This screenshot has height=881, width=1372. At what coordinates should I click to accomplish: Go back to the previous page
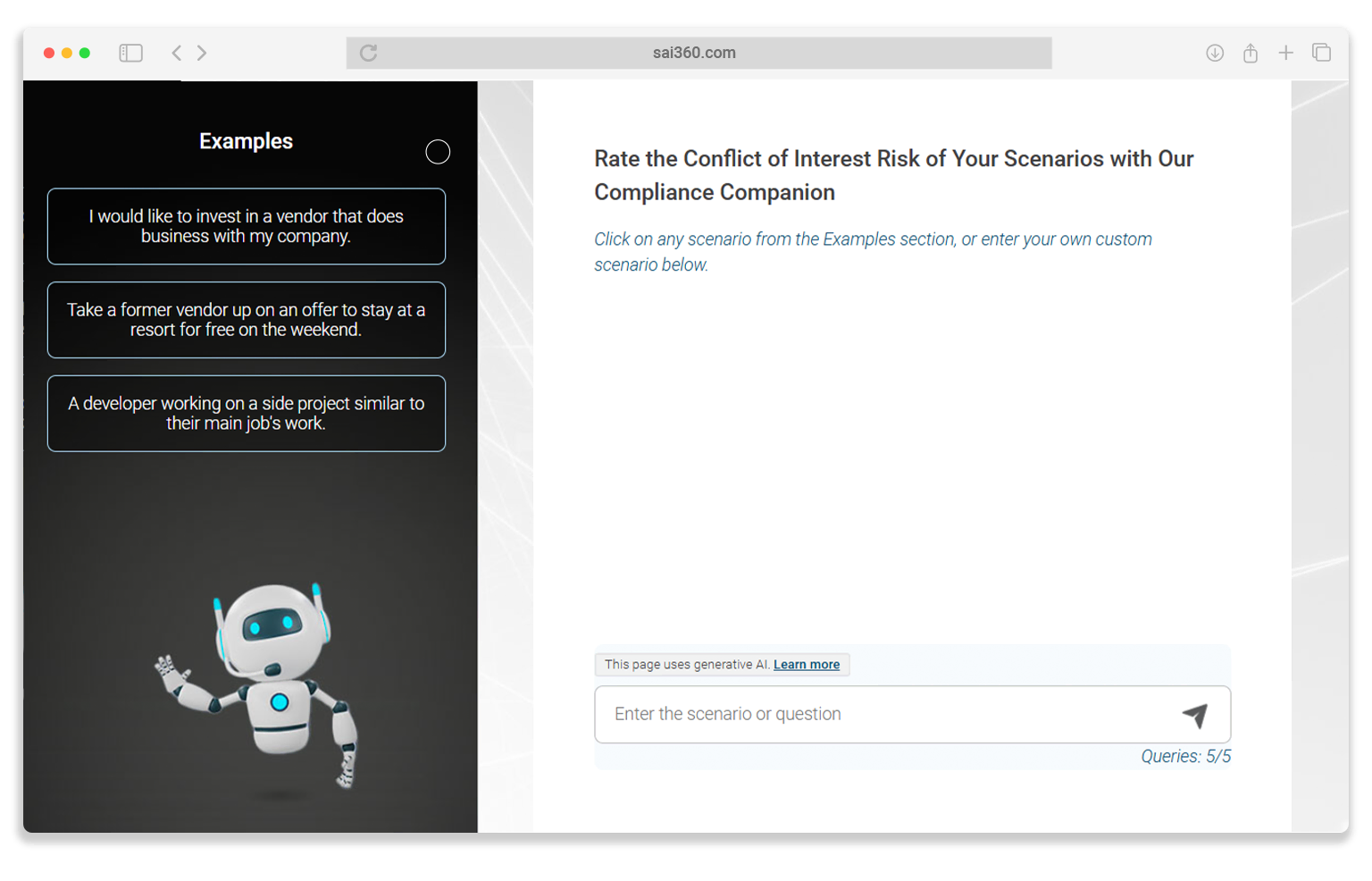click(x=177, y=54)
